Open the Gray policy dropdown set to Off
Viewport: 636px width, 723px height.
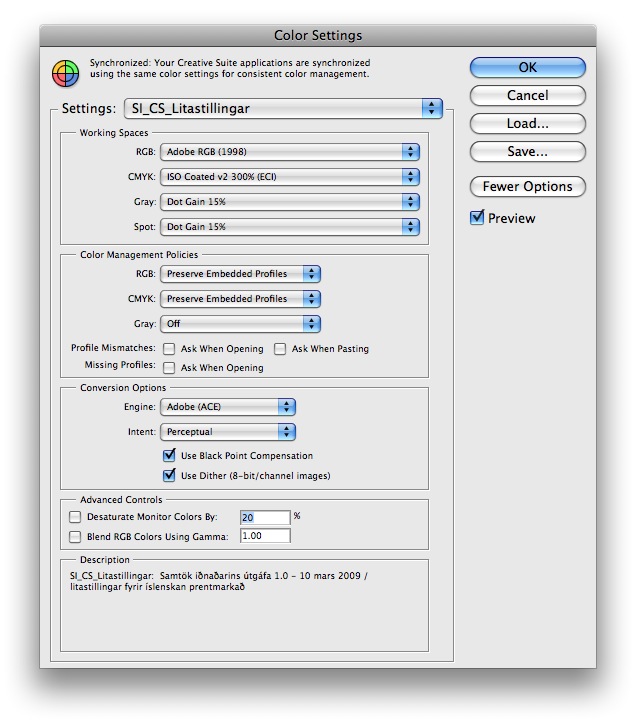(x=240, y=324)
